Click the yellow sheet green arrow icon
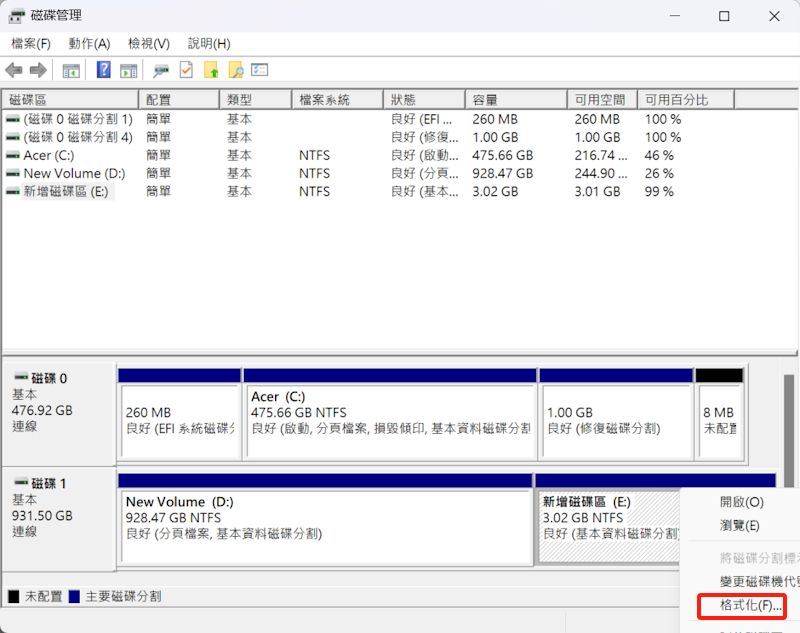Screen dimensions: 800x633 point(211,70)
